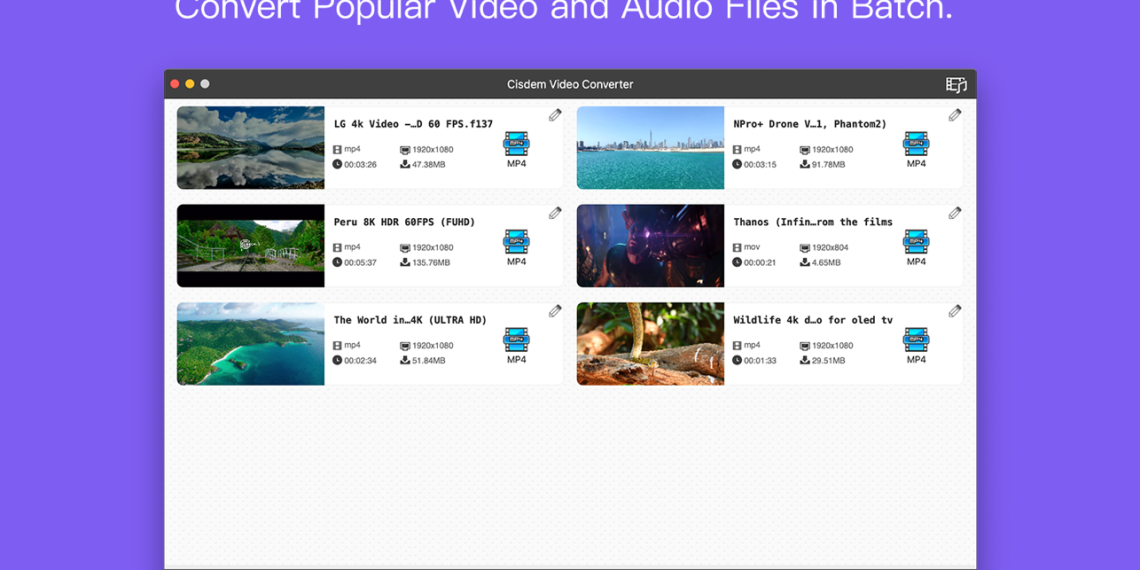The height and width of the screenshot is (570, 1140).
Task: Select the Peru 8K HDR thumbnail
Action: pyautogui.click(x=251, y=246)
